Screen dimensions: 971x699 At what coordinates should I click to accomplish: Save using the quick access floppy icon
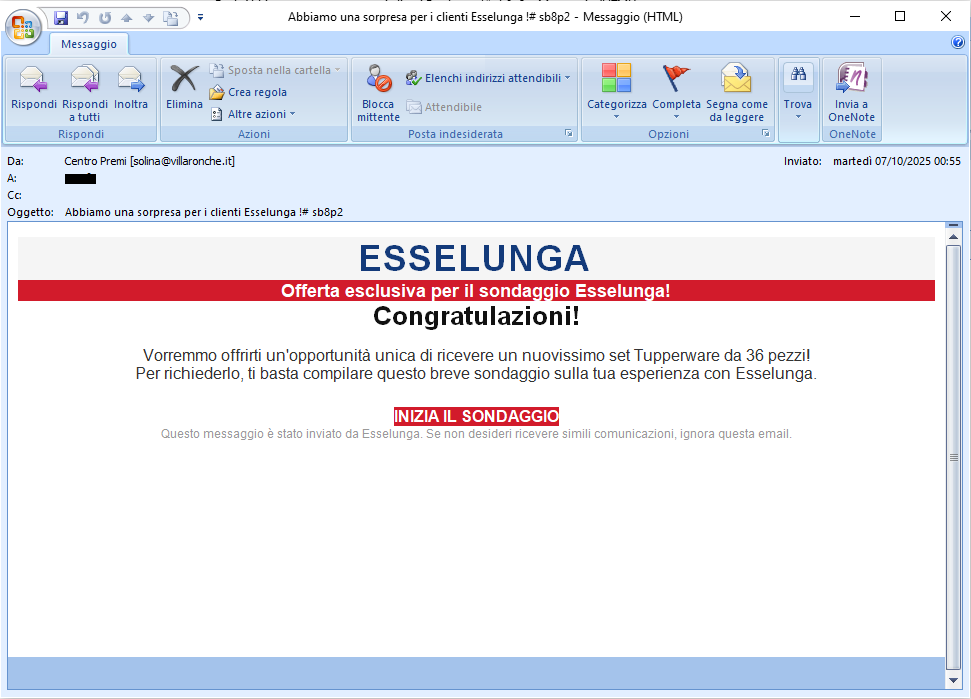(x=61, y=17)
